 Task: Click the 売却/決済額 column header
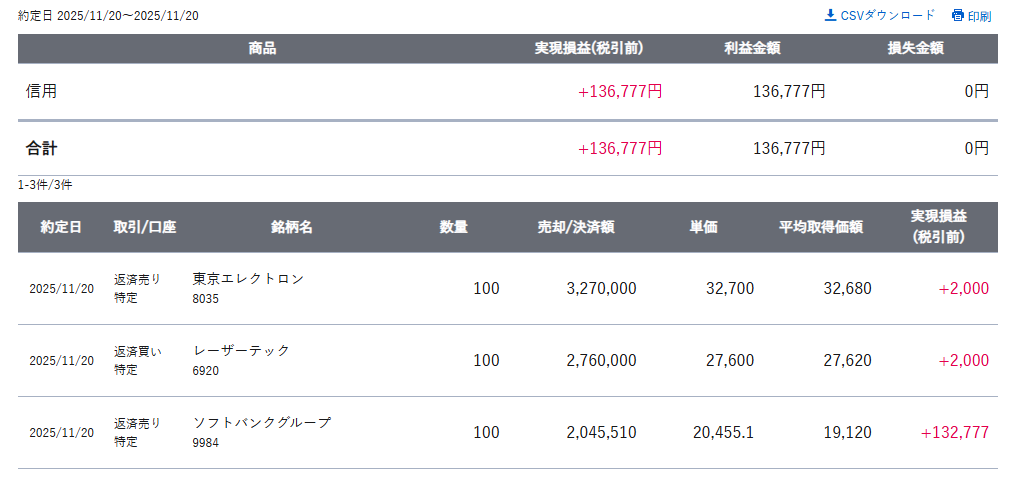click(x=576, y=227)
